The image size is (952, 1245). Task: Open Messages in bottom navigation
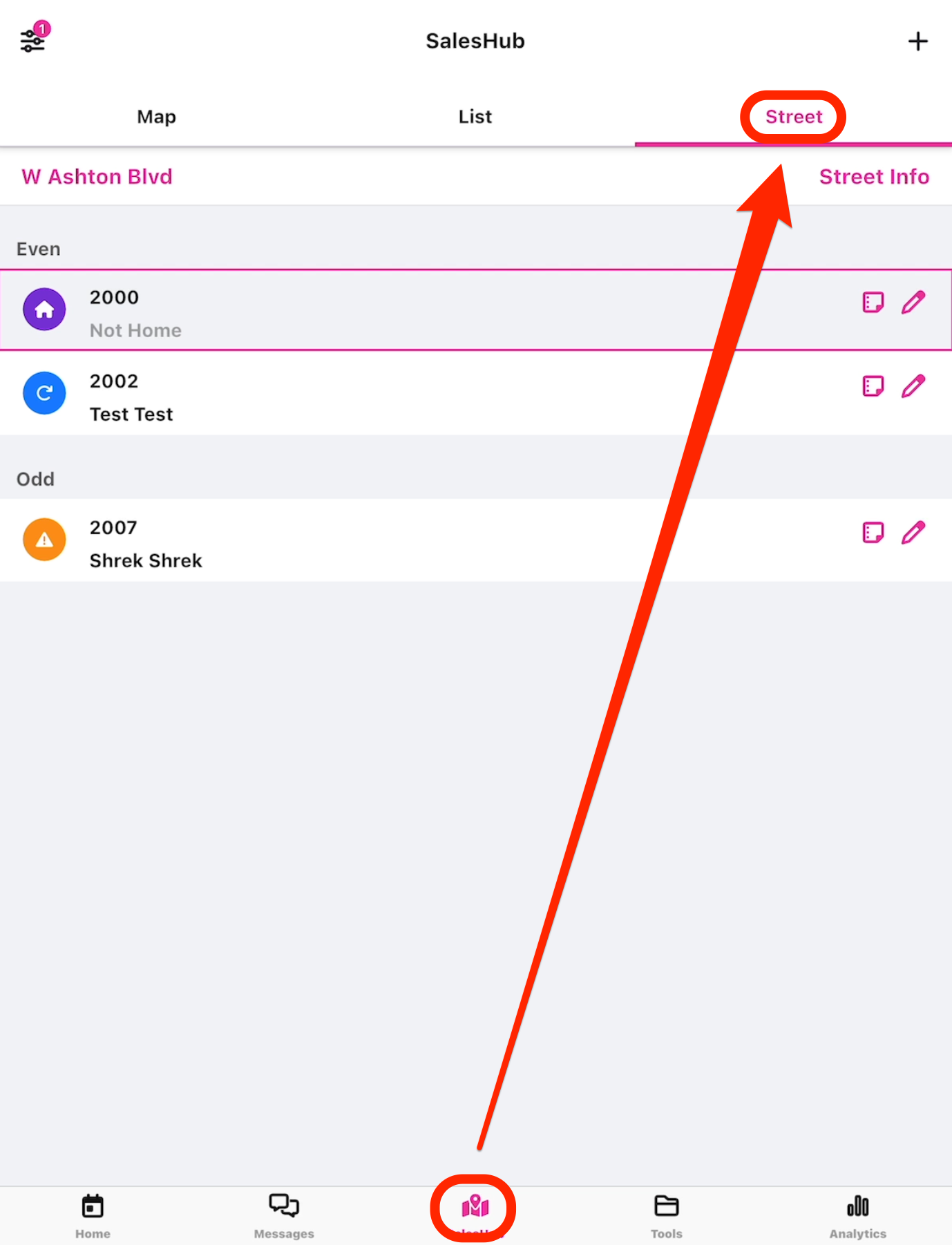pyautogui.click(x=284, y=1215)
